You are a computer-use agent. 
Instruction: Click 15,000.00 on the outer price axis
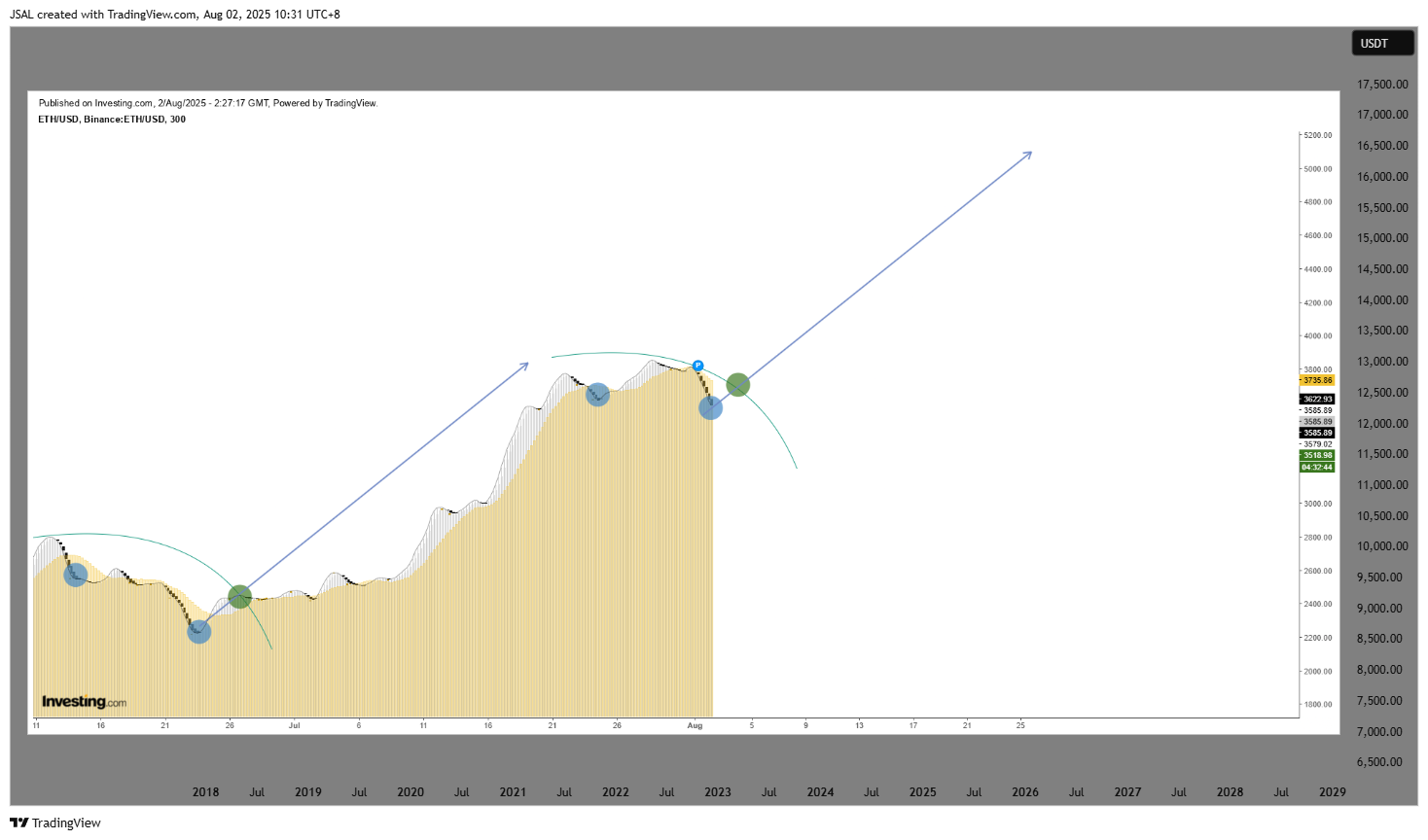(1382, 238)
